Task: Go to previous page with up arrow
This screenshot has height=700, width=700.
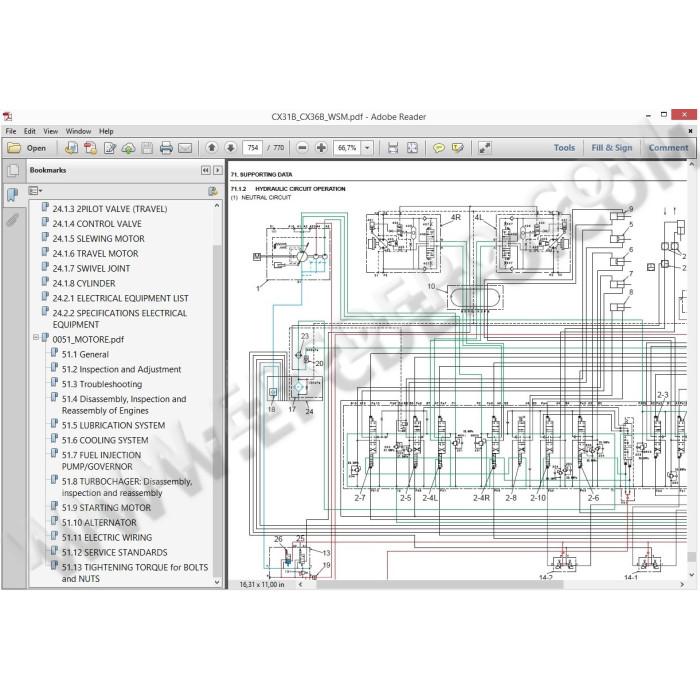Action: point(212,148)
